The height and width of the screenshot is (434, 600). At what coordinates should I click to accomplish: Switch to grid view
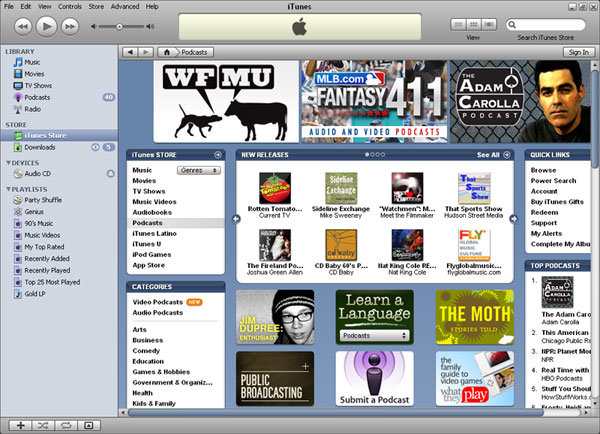tap(473, 24)
